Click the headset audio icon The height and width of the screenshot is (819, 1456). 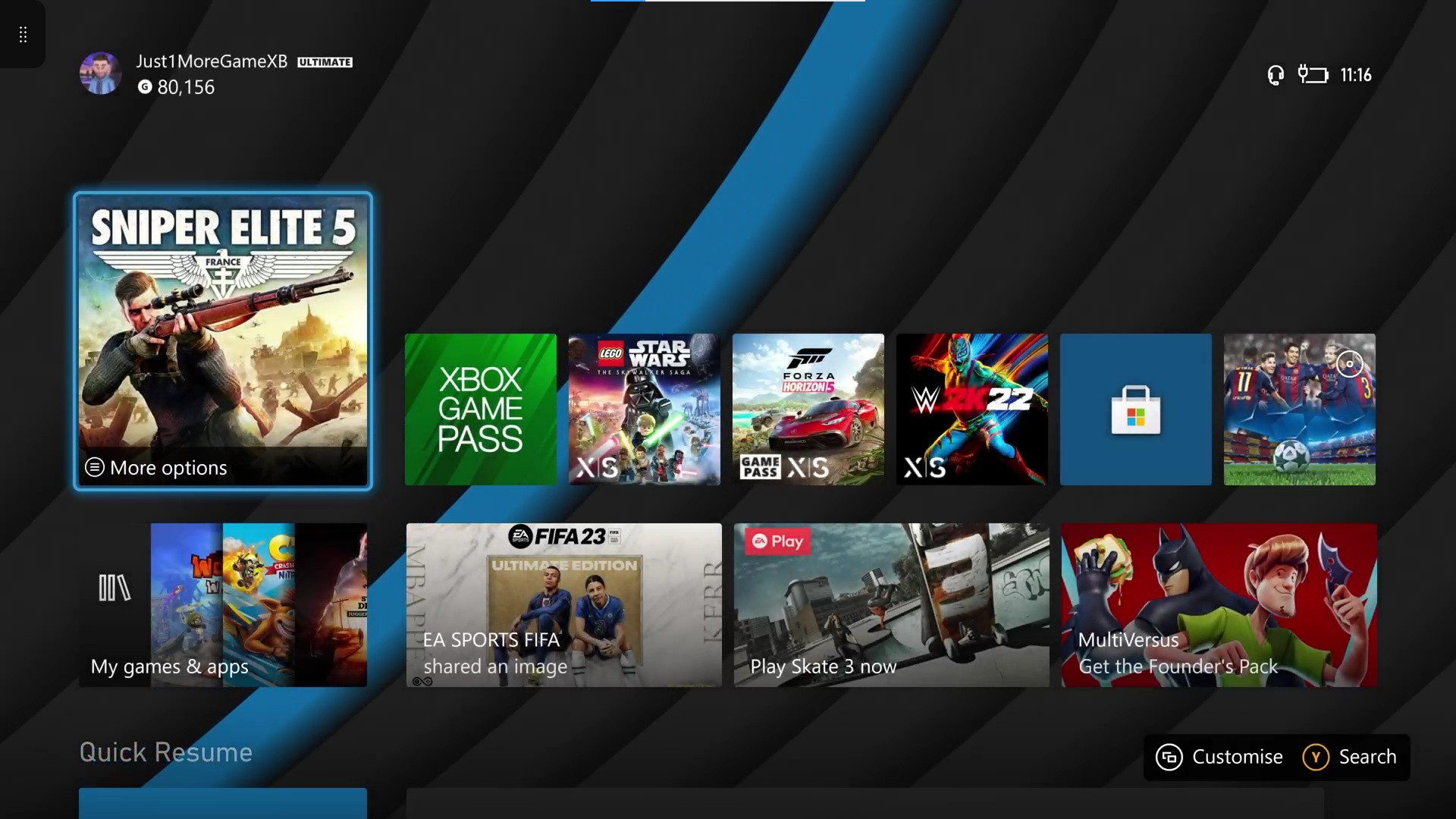[1276, 75]
